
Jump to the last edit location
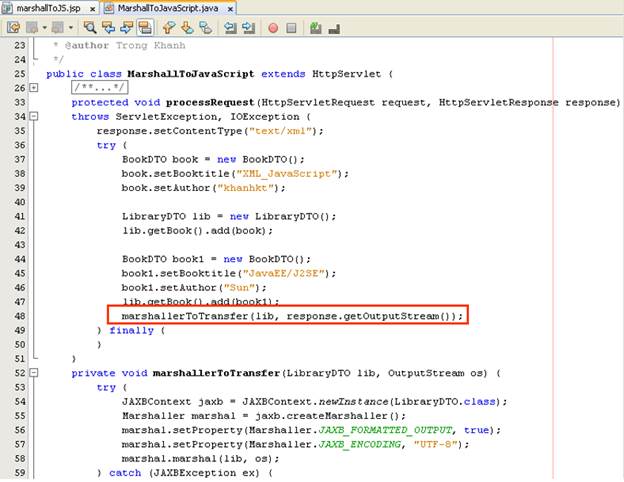tap(13, 28)
